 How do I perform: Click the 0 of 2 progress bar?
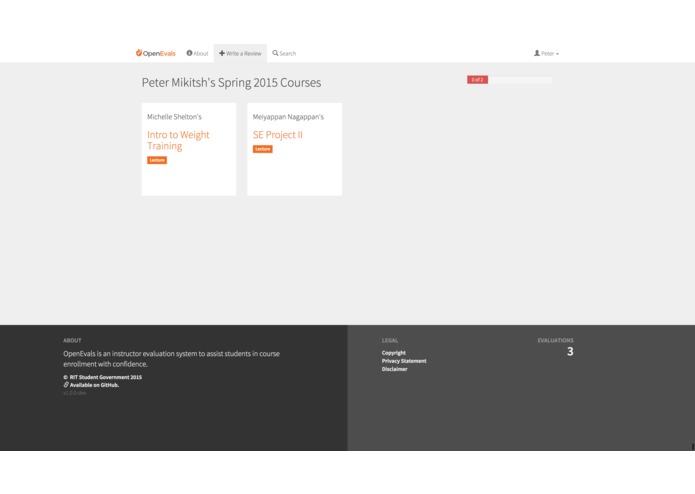tap(510, 80)
